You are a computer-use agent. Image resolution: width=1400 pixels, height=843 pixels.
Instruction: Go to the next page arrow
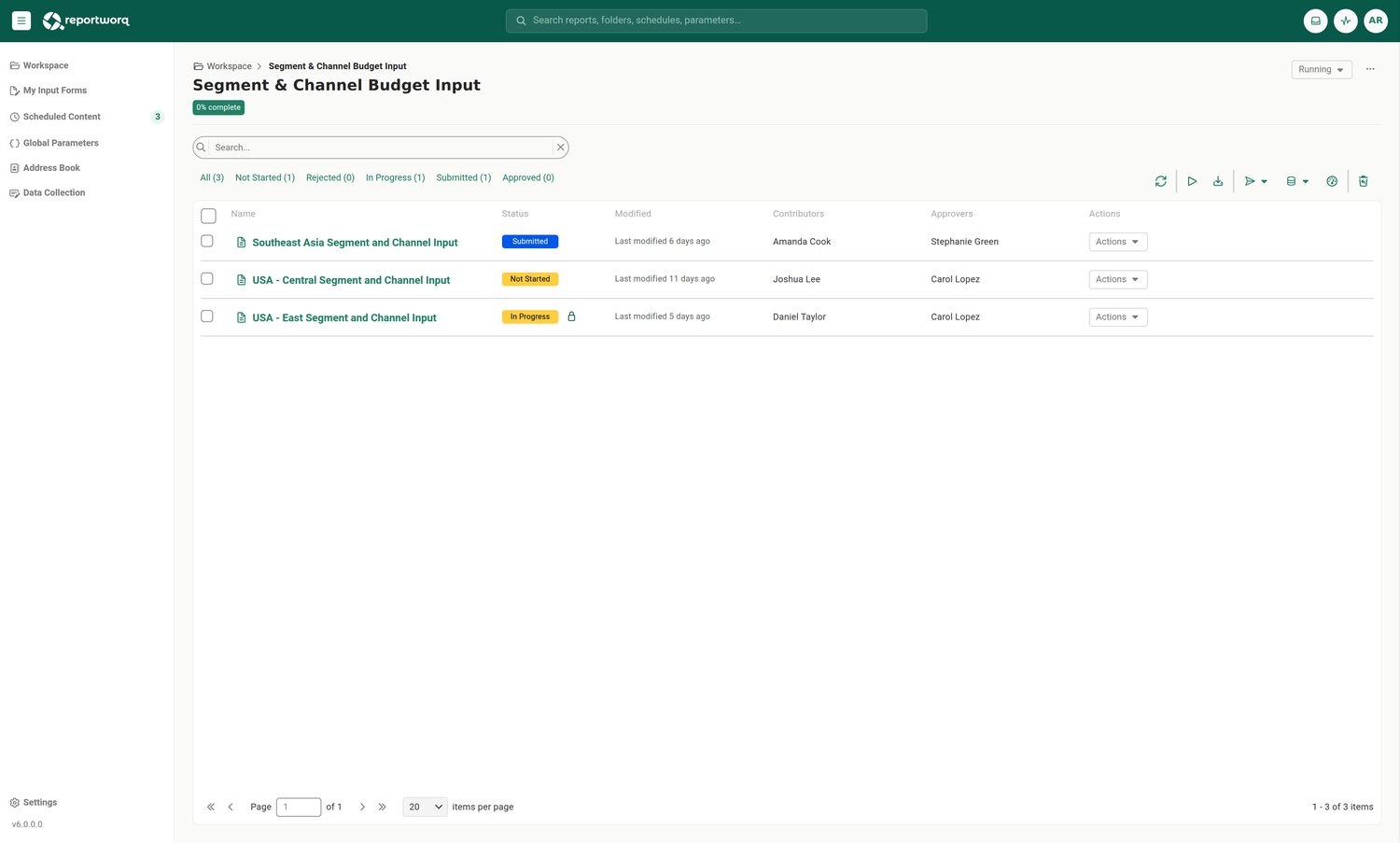click(x=362, y=807)
